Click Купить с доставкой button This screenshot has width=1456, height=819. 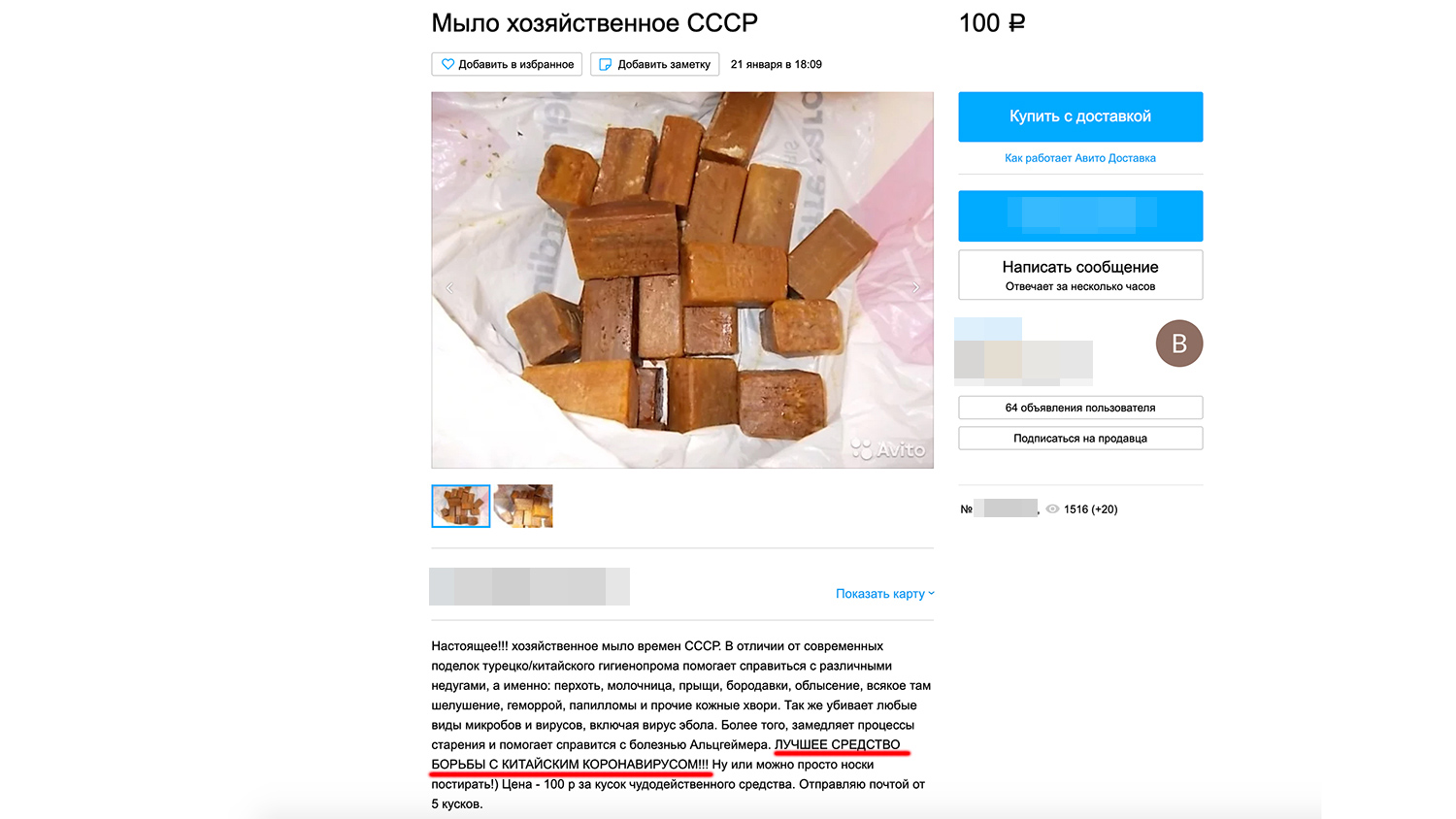tap(1080, 116)
